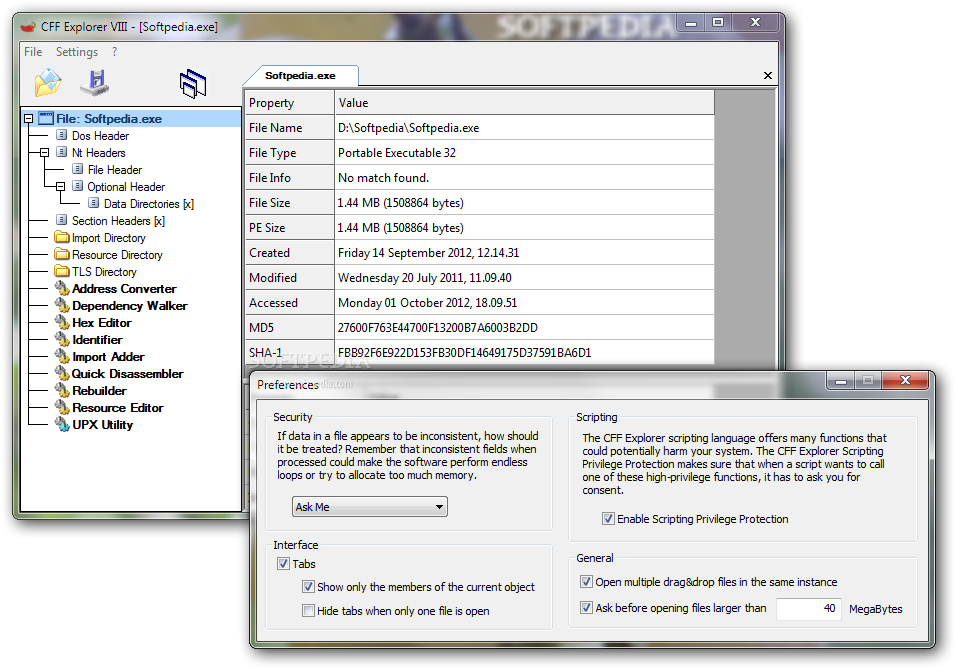Select Hex Editor label in the tree
Image resolution: width=956 pixels, height=669 pixels.
coord(102,323)
